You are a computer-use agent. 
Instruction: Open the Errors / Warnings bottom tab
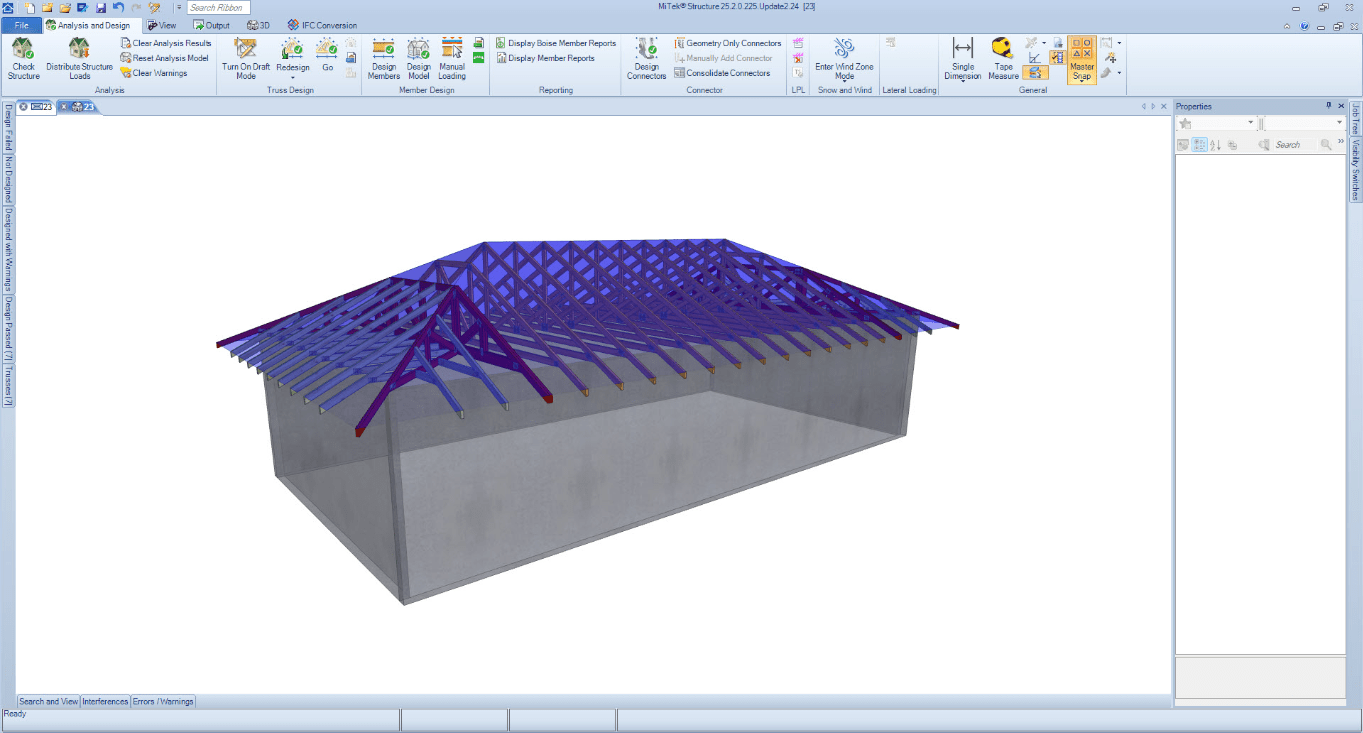pyautogui.click(x=163, y=702)
